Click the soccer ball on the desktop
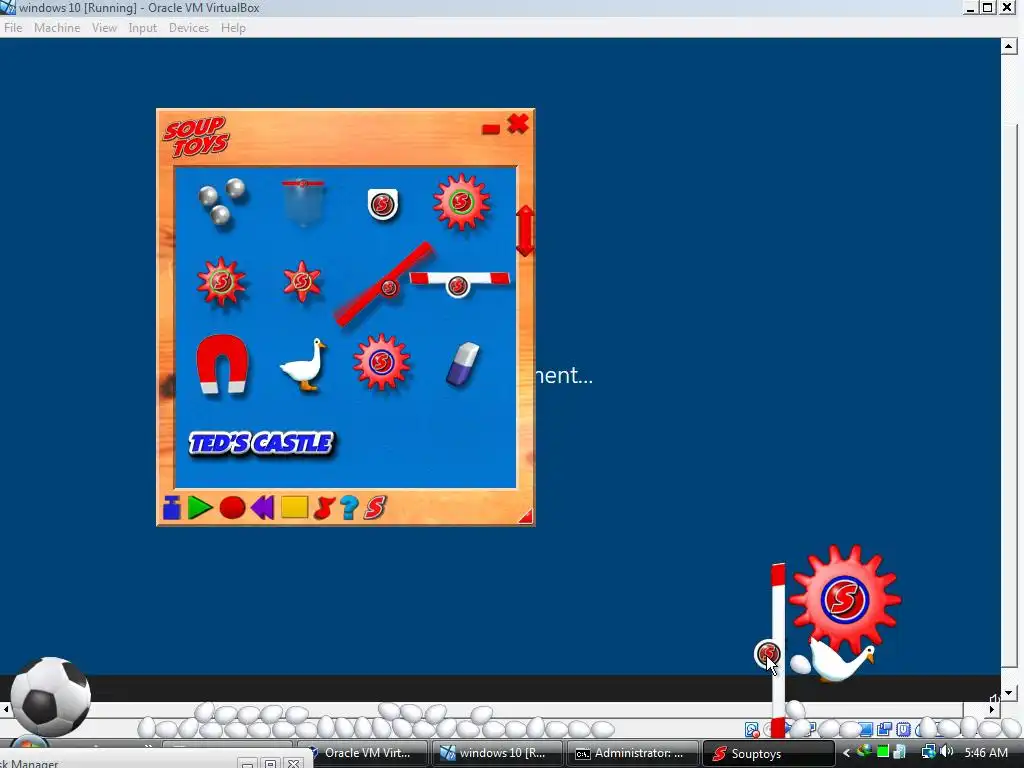This screenshot has width=1024, height=768. [x=51, y=696]
